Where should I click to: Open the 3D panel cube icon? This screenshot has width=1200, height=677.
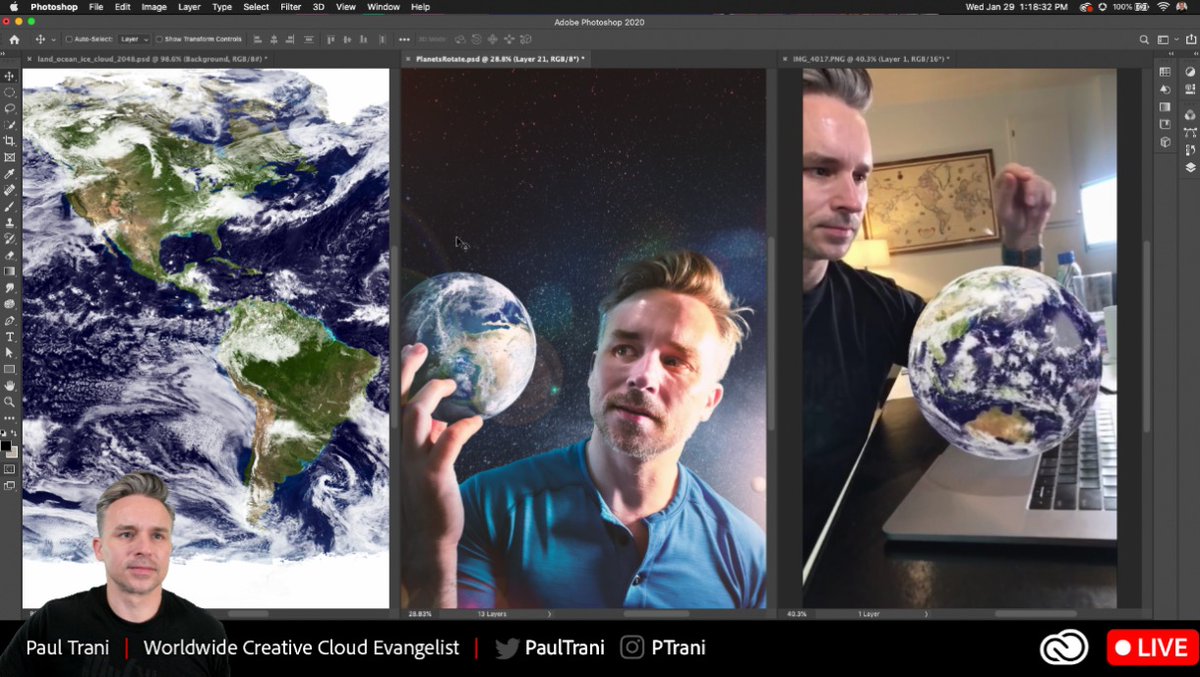pyautogui.click(x=1165, y=142)
